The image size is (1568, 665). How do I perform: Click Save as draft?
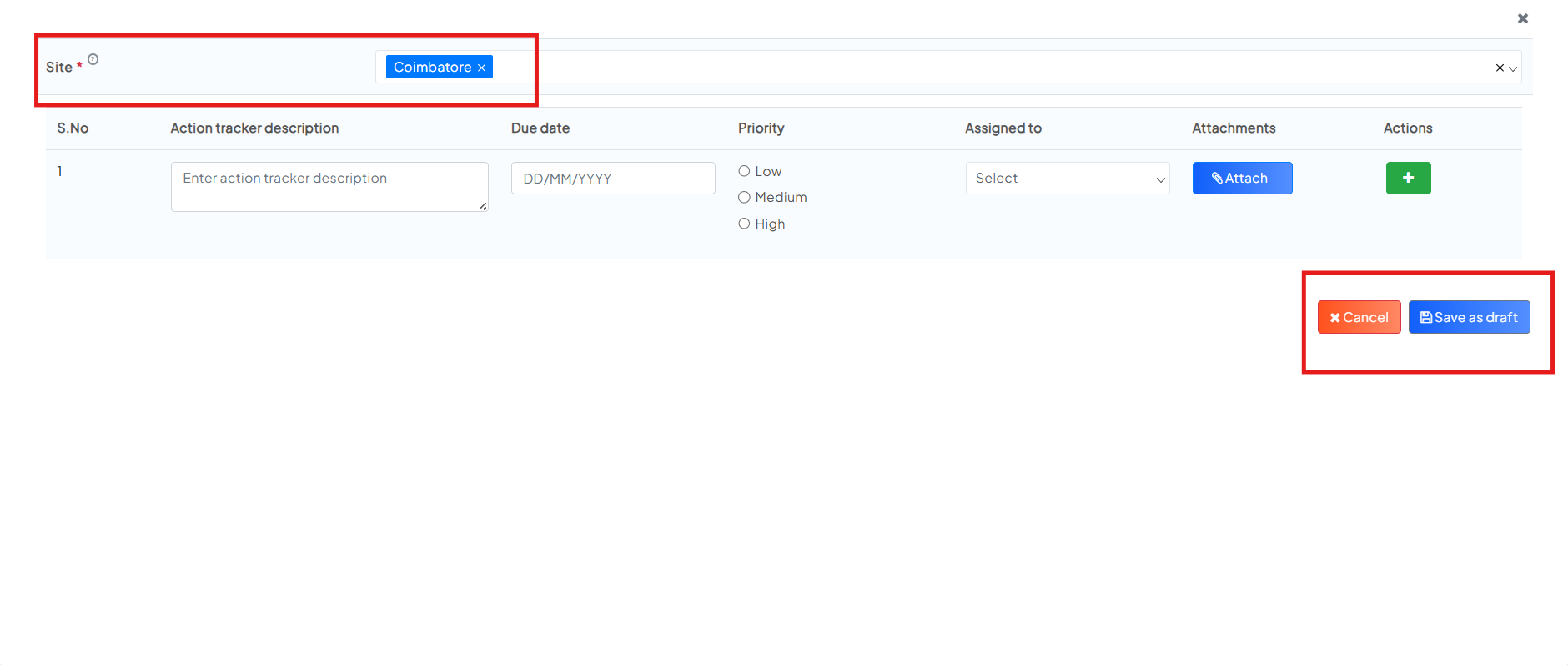pyautogui.click(x=1469, y=317)
